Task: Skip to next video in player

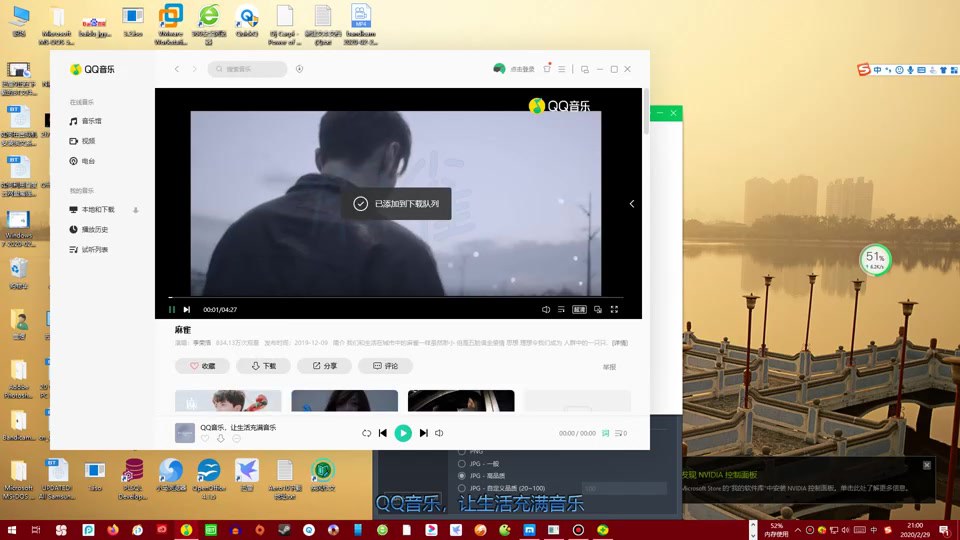Action: pyautogui.click(x=187, y=310)
